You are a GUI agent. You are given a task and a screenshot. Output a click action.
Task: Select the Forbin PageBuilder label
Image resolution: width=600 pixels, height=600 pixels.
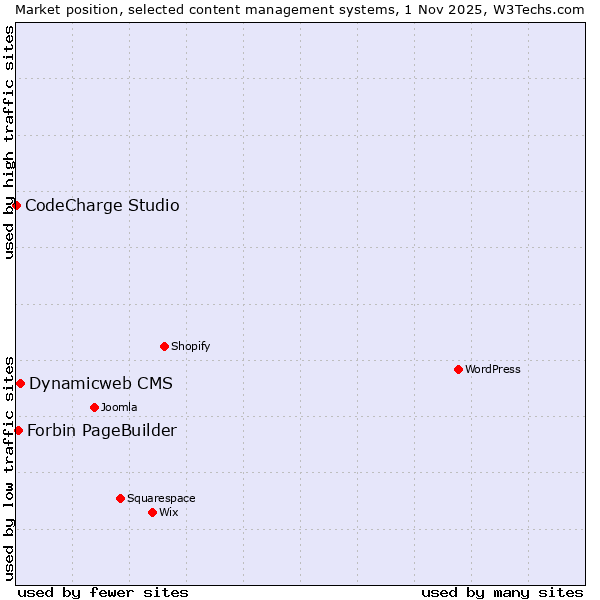click(x=102, y=431)
